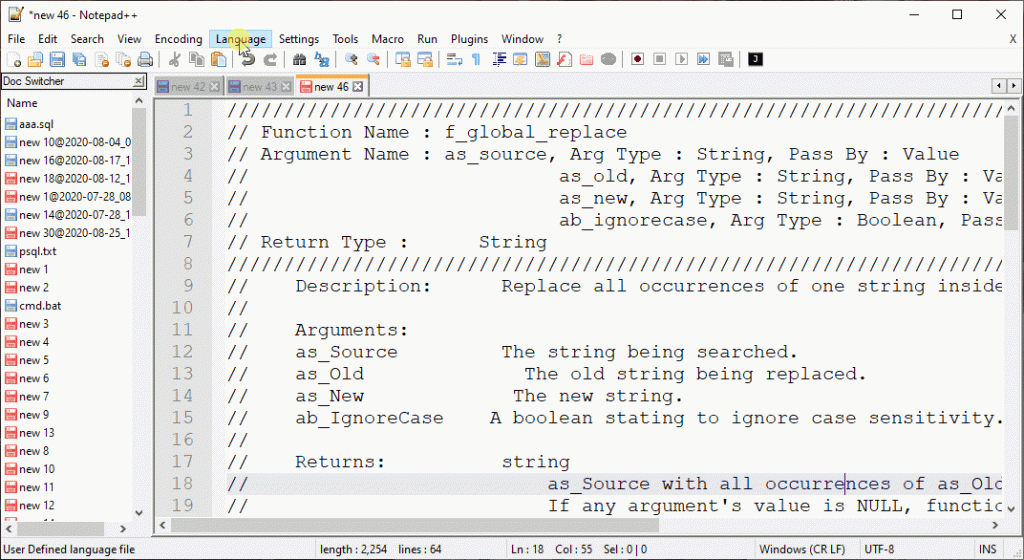Image resolution: width=1024 pixels, height=560 pixels.
Task: Toggle the indent guide toolbar icon
Action: click(x=499, y=59)
